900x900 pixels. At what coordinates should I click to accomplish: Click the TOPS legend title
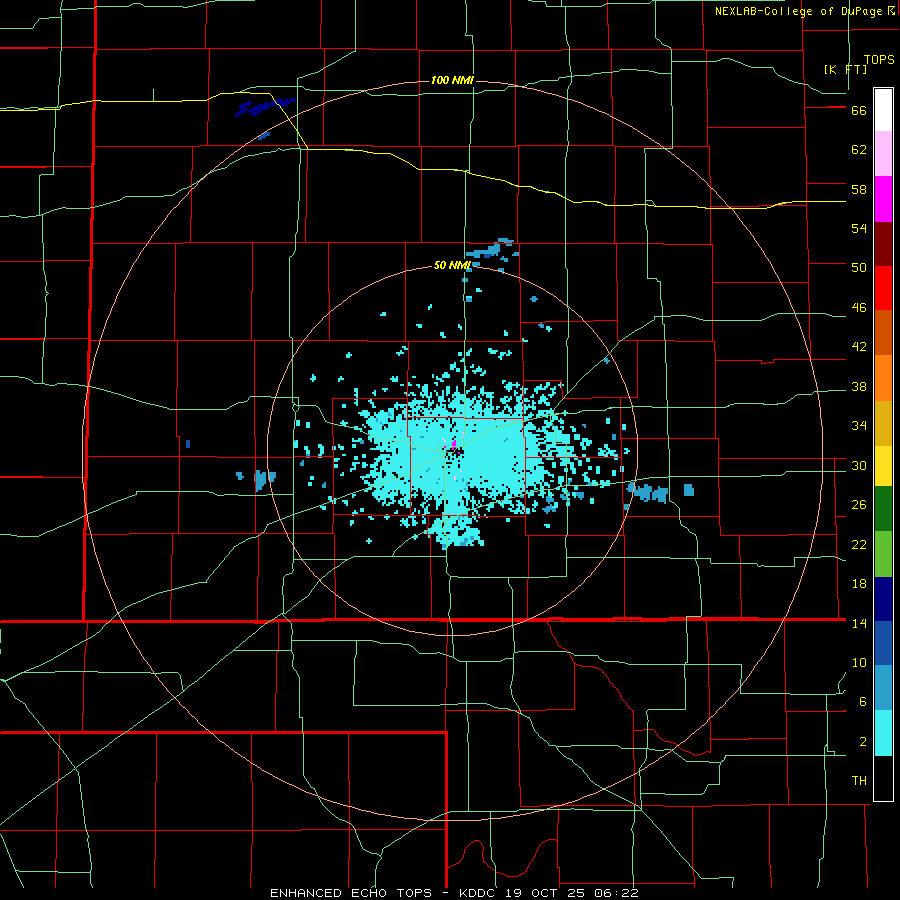click(x=879, y=59)
